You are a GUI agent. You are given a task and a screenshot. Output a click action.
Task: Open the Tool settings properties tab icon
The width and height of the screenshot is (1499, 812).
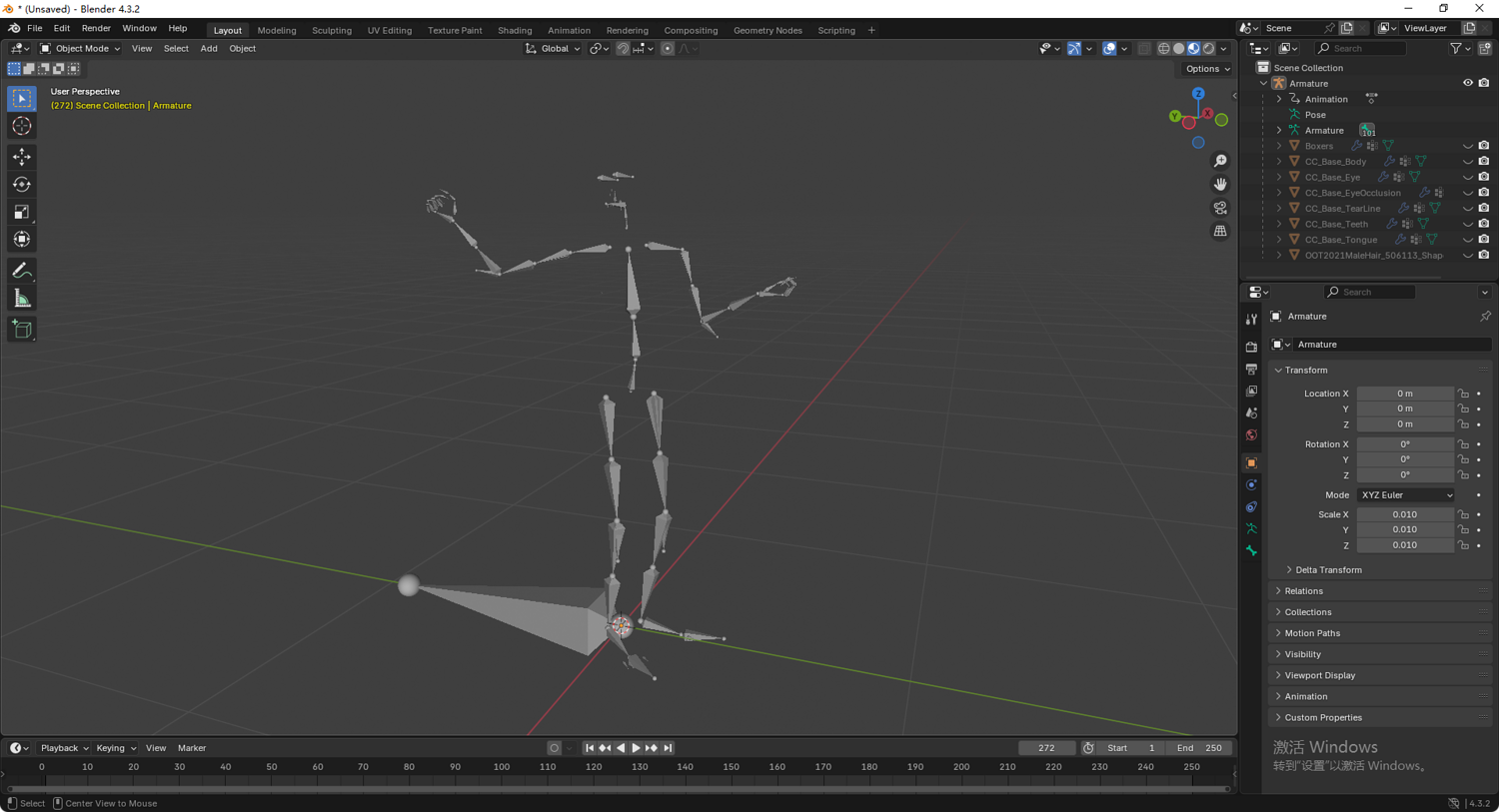coord(1251,320)
